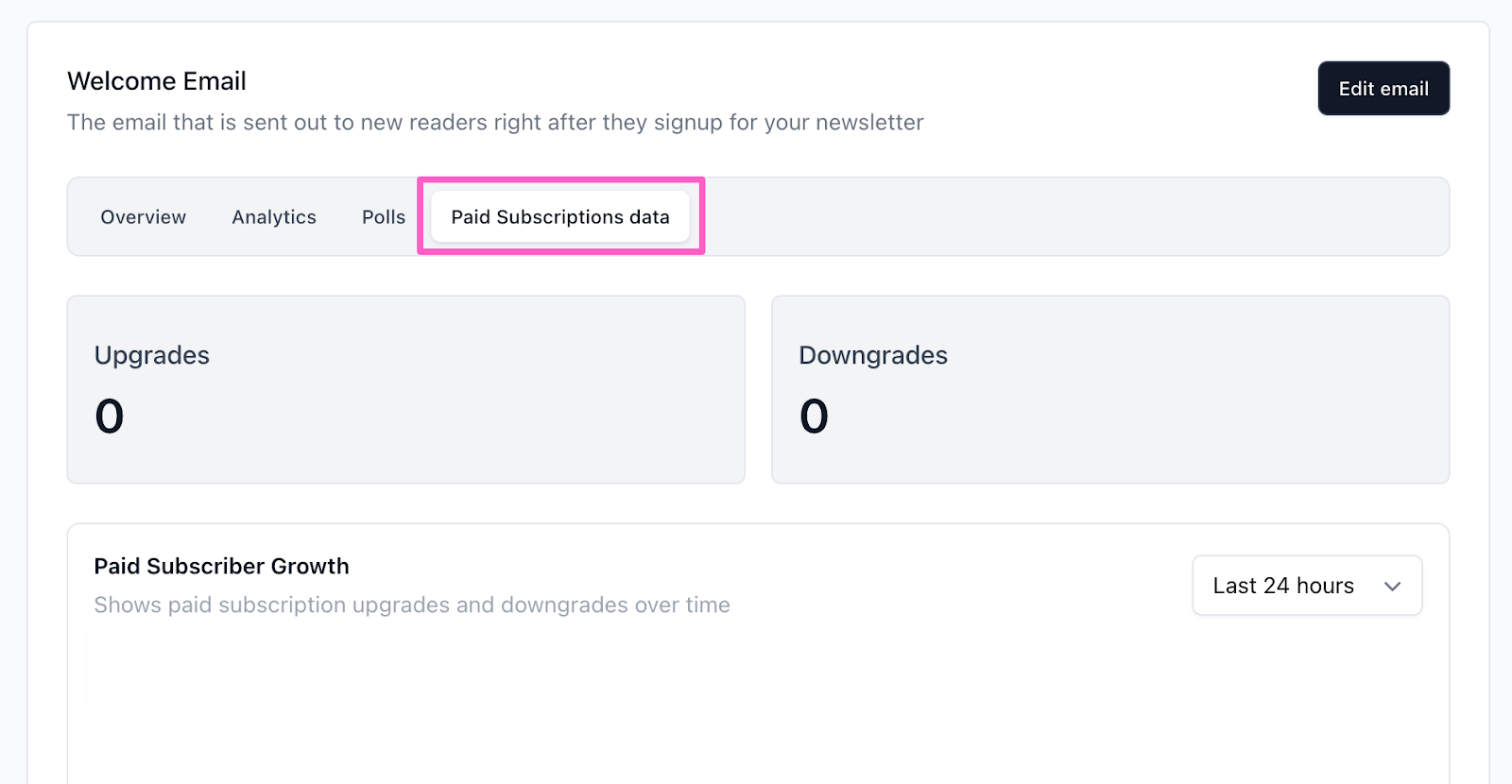Screen dimensions: 1512x784
Task: Click the Downgrades label text
Action: click(873, 355)
